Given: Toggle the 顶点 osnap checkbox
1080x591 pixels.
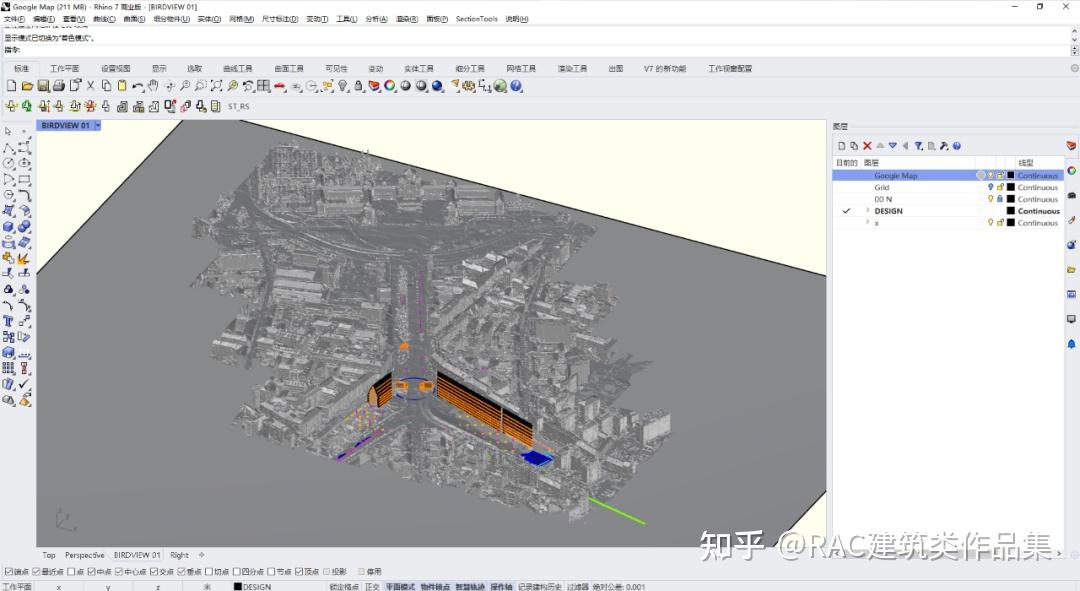Looking at the screenshot, I should pos(299,572).
